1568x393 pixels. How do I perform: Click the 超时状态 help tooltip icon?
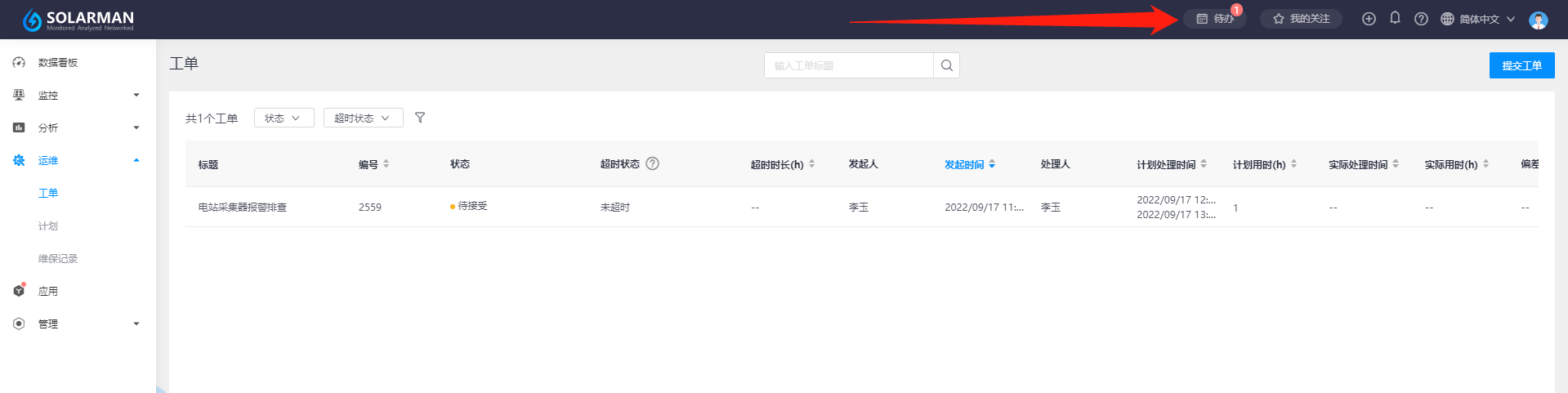coord(652,163)
